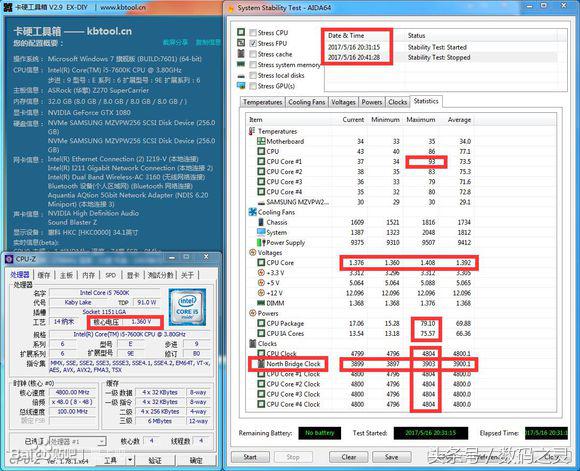Screen dimensions: 580x471
Task: Click the CPU Package power icon
Action: pyautogui.click(x=261, y=323)
